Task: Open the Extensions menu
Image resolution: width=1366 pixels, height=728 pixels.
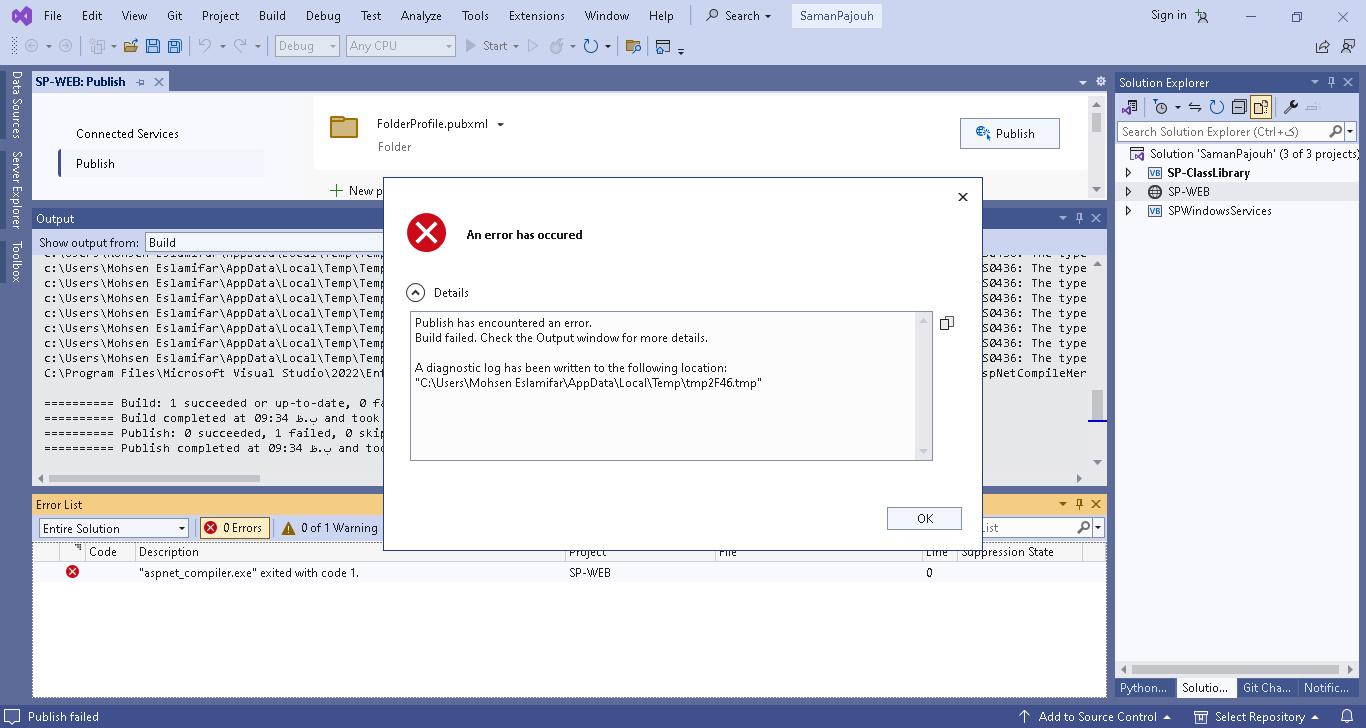Action: click(x=537, y=16)
